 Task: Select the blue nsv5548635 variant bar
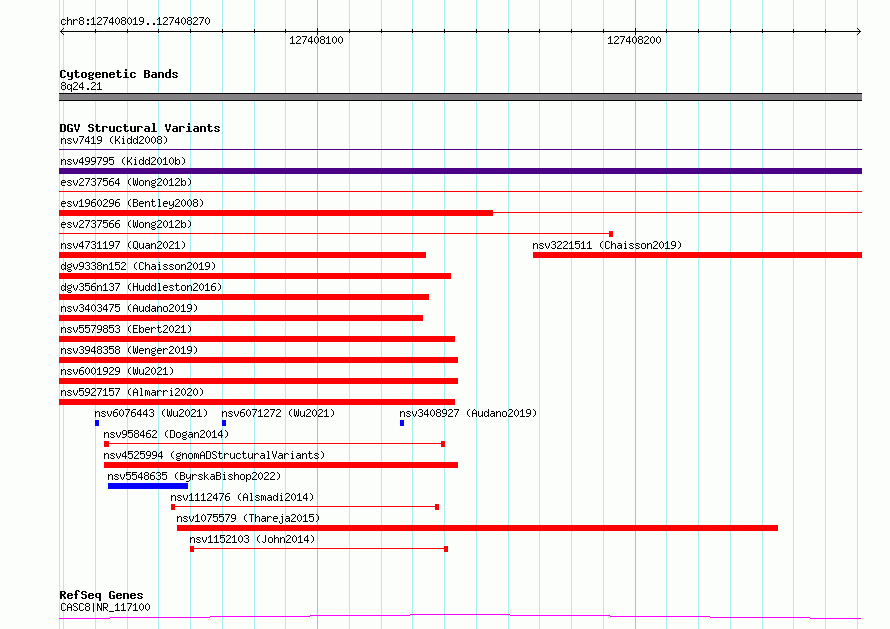tap(148, 486)
